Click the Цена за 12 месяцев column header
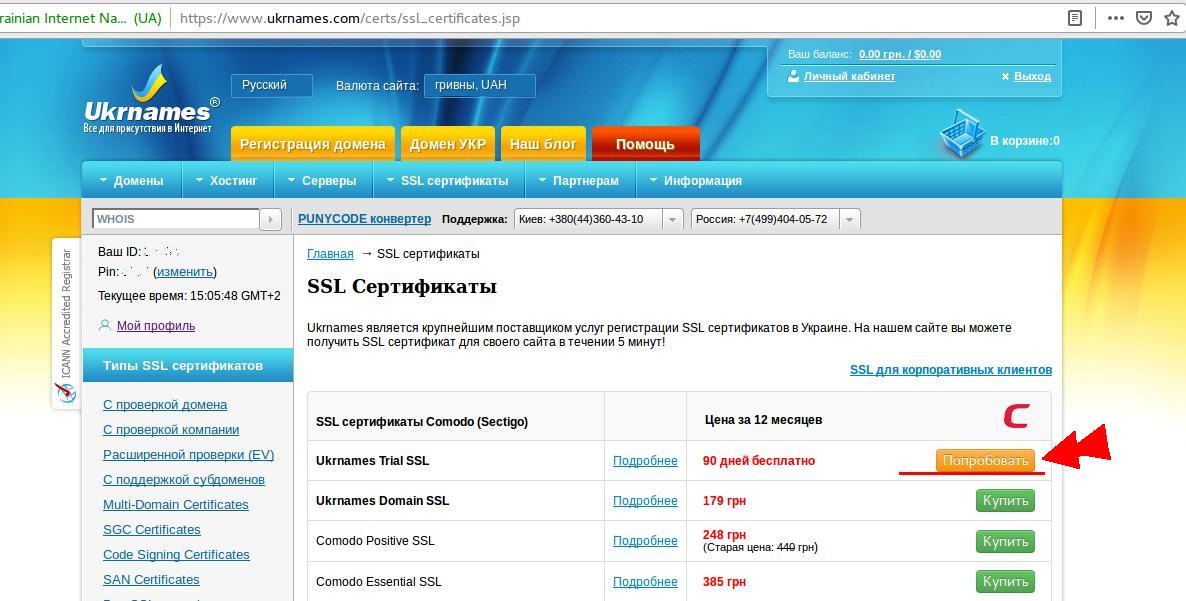 (x=763, y=420)
